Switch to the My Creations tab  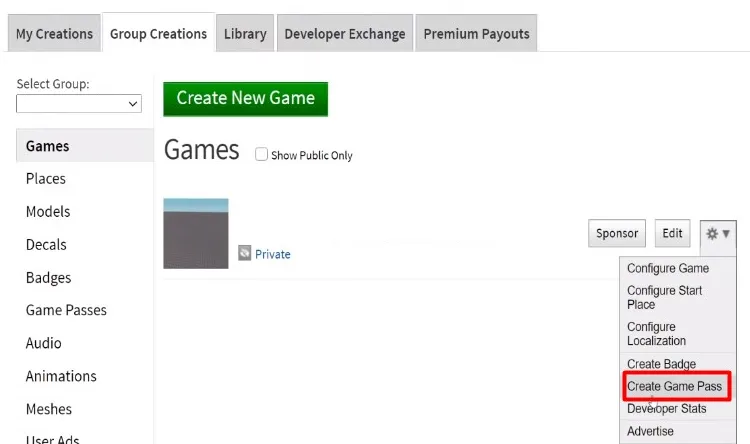tap(54, 33)
